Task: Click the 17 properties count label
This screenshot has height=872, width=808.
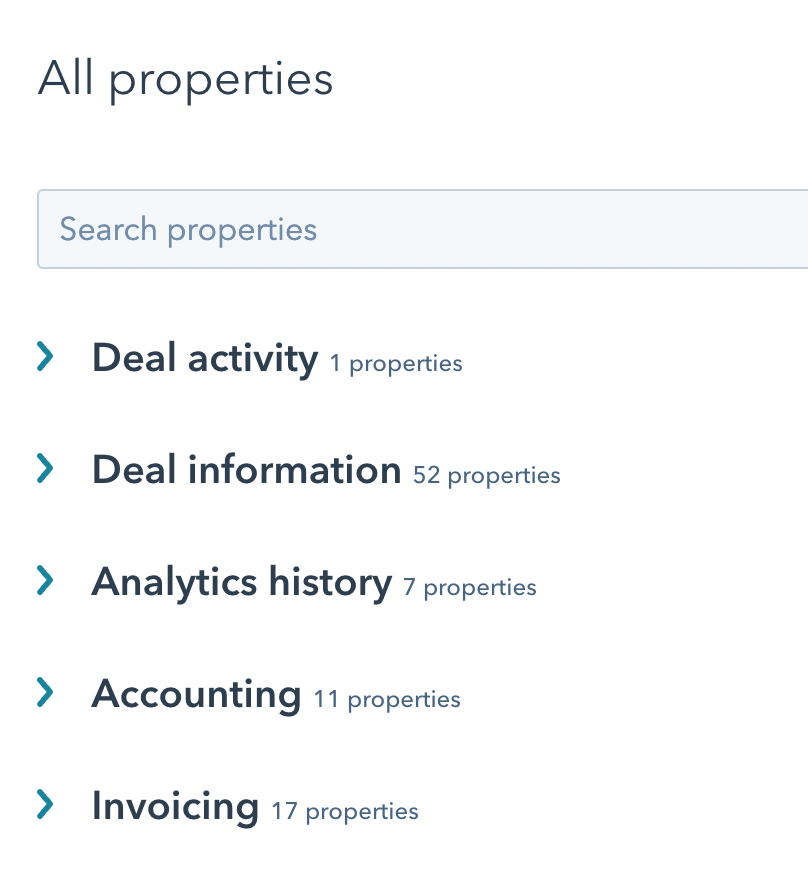Action: (x=345, y=811)
